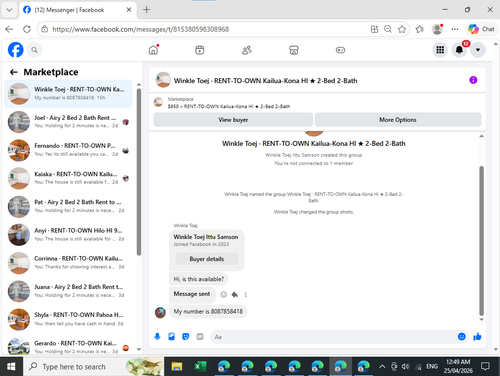Open conversation information purple icon
Screen dimensions: 500x376
click(x=473, y=80)
